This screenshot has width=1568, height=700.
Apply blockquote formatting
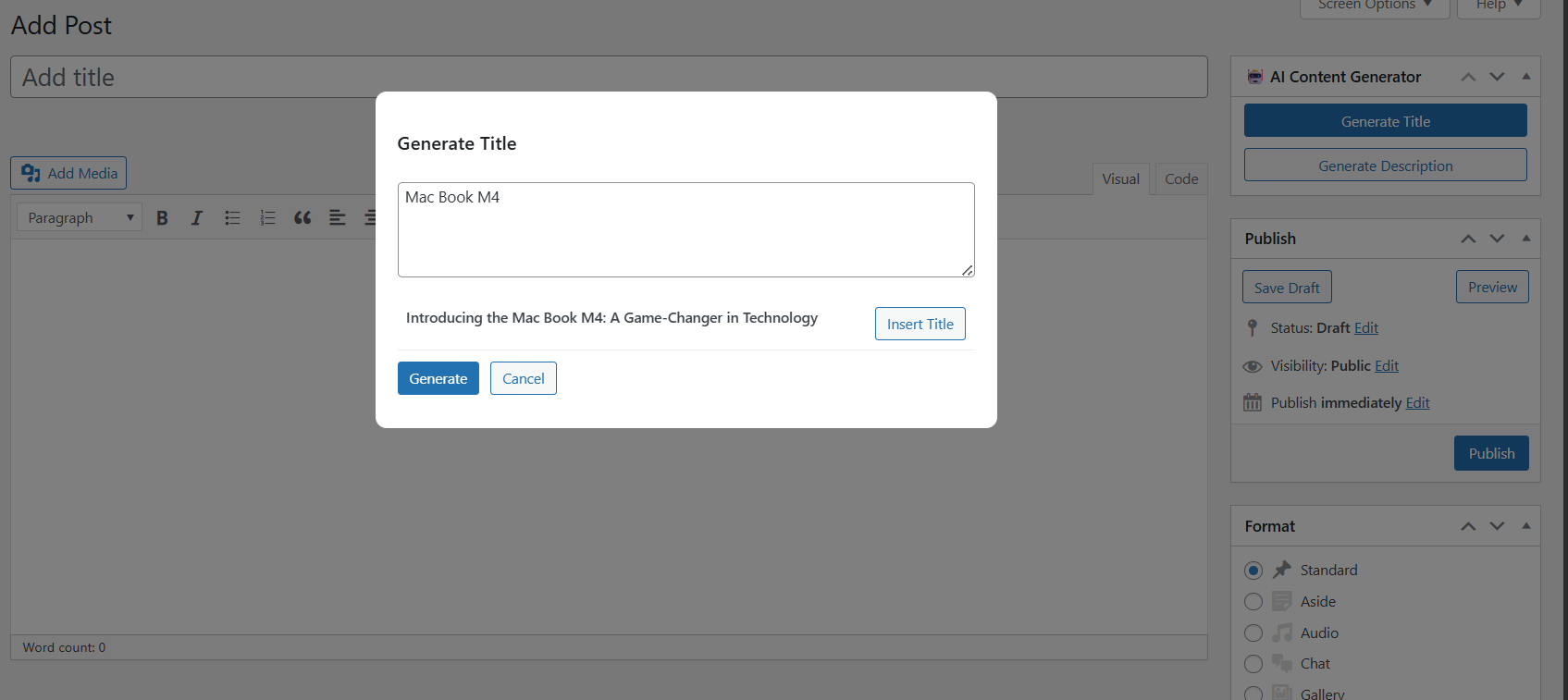click(x=302, y=218)
